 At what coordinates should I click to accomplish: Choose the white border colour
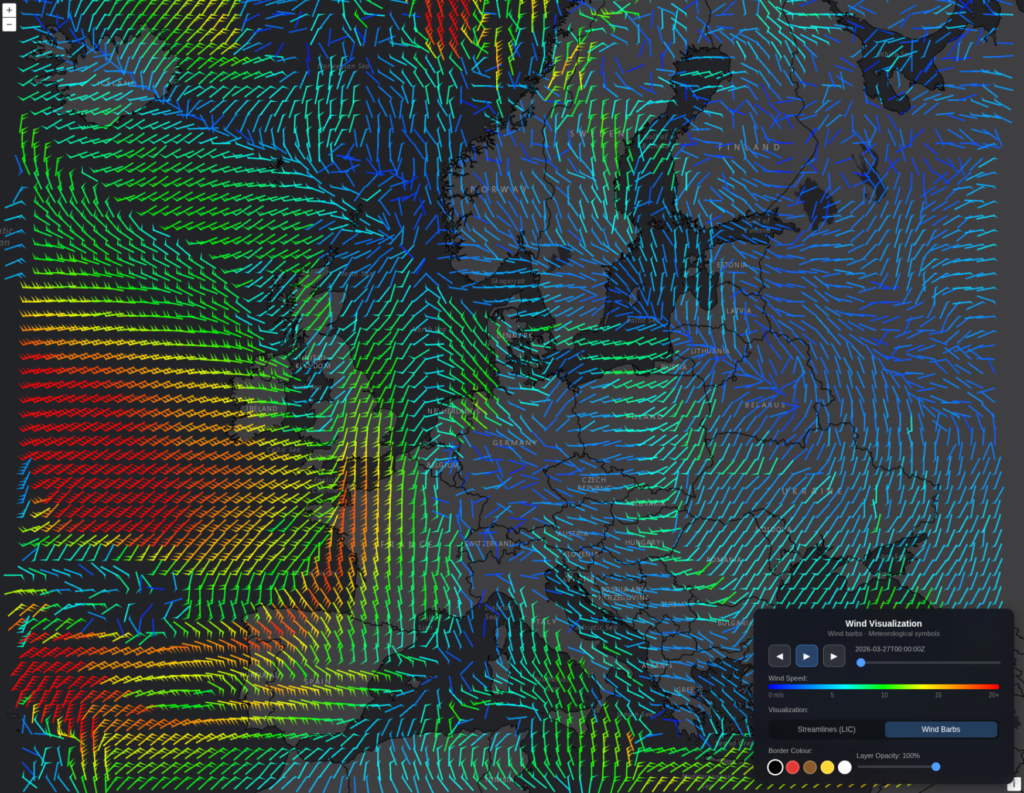[x=845, y=767]
